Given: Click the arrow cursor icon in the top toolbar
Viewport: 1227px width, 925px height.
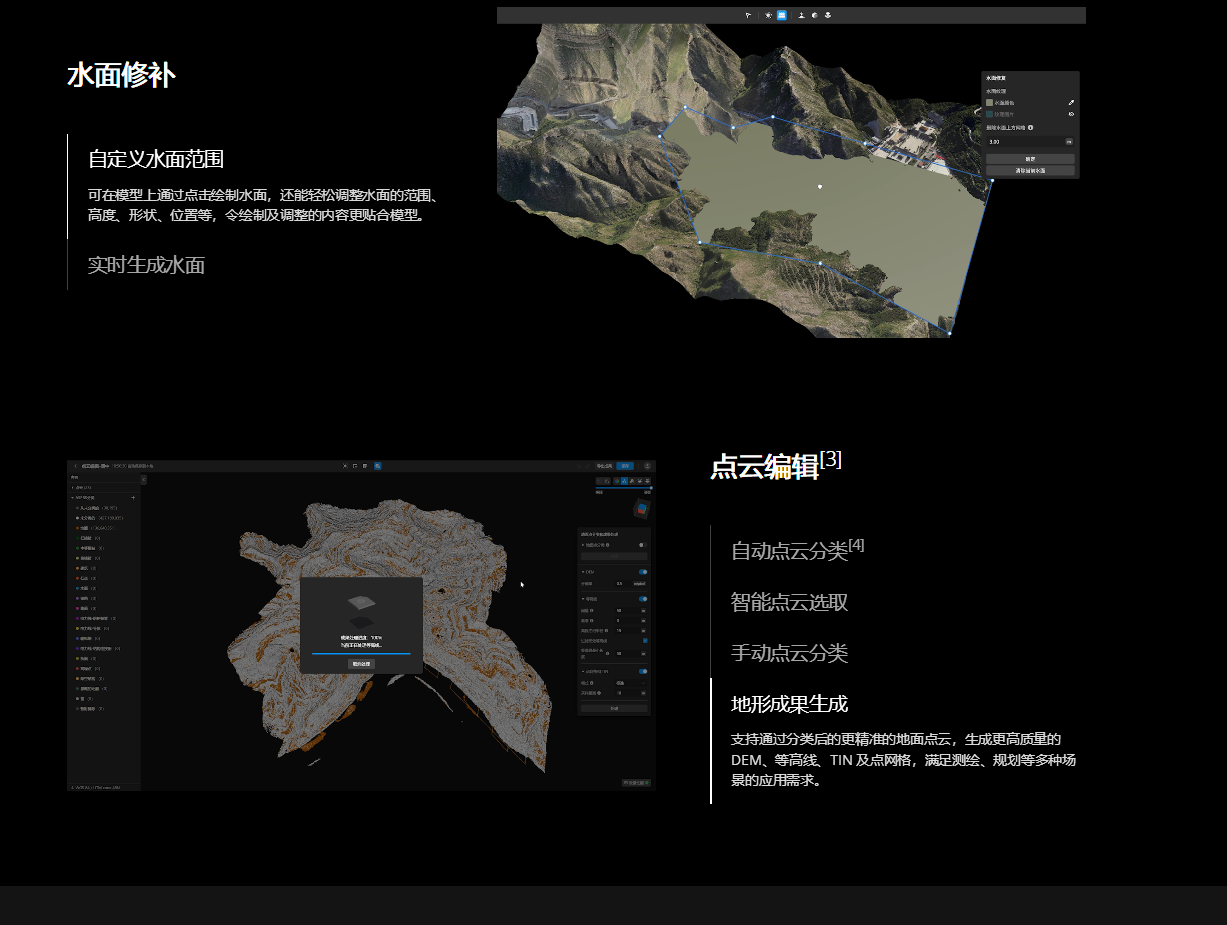Looking at the screenshot, I should click(748, 15).
